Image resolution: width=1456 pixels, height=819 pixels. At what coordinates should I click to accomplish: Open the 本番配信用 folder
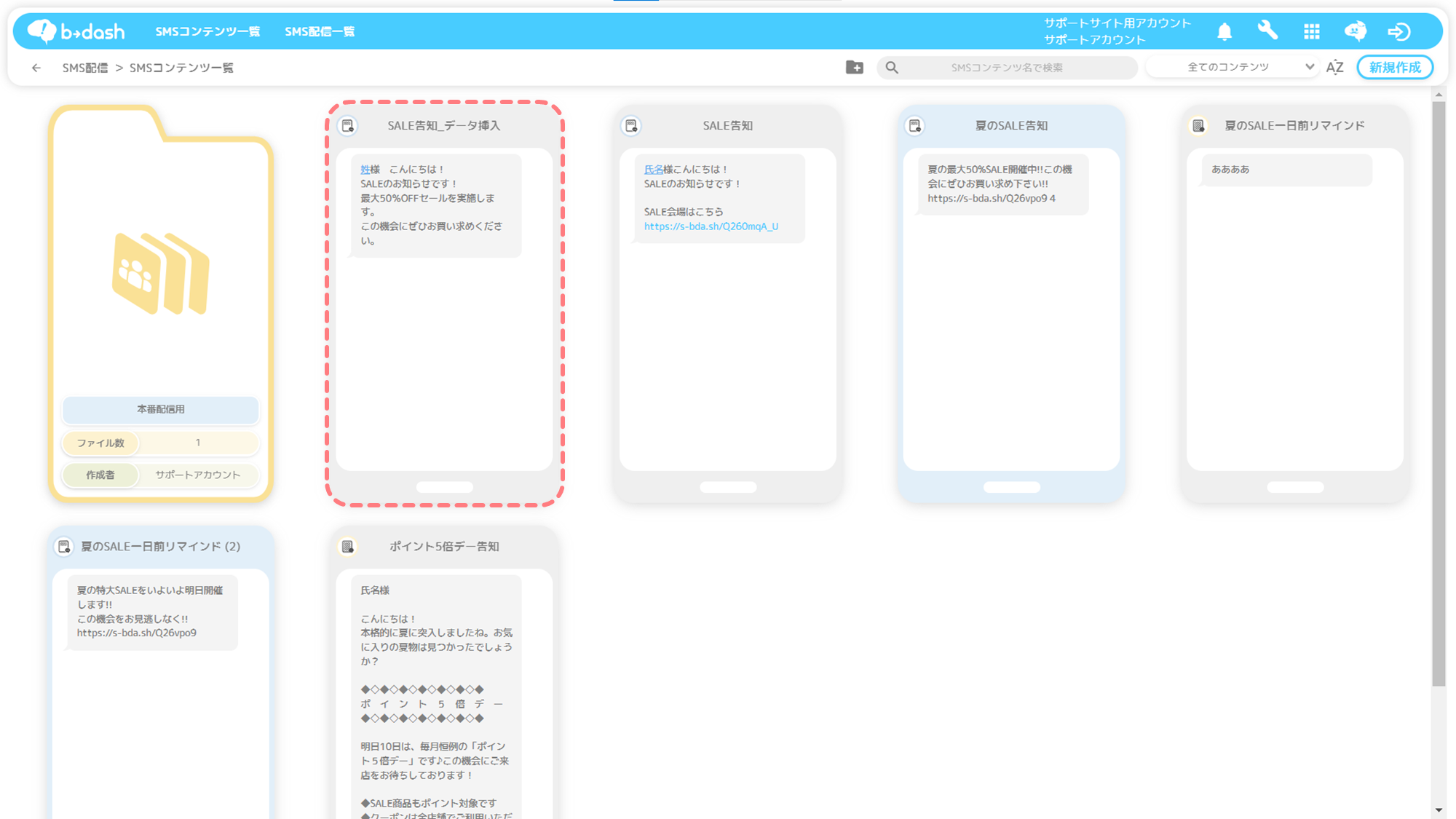(x=161, y=277)
